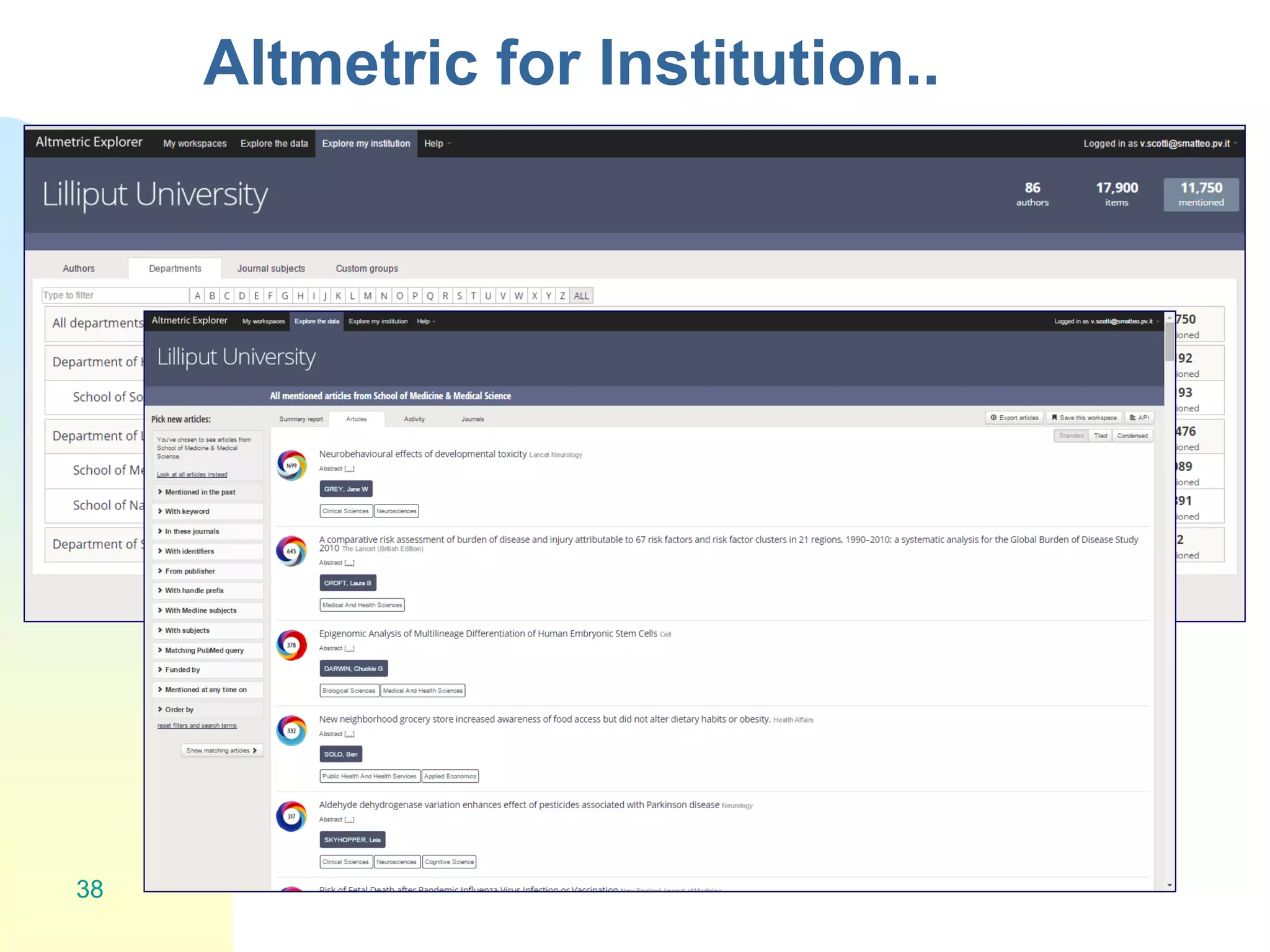Click the 'Show matching articles' button
The height and width of the screenshot is (952, 1270).
pos(221,751)
